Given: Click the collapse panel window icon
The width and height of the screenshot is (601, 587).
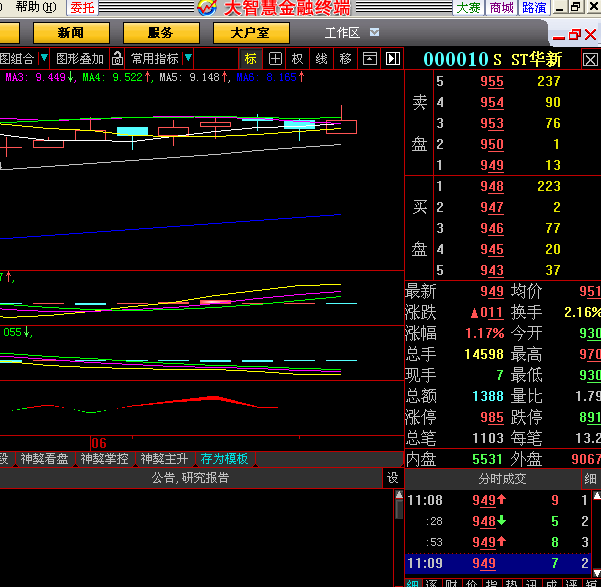Looking at the screenshot, I should point(369,59).
